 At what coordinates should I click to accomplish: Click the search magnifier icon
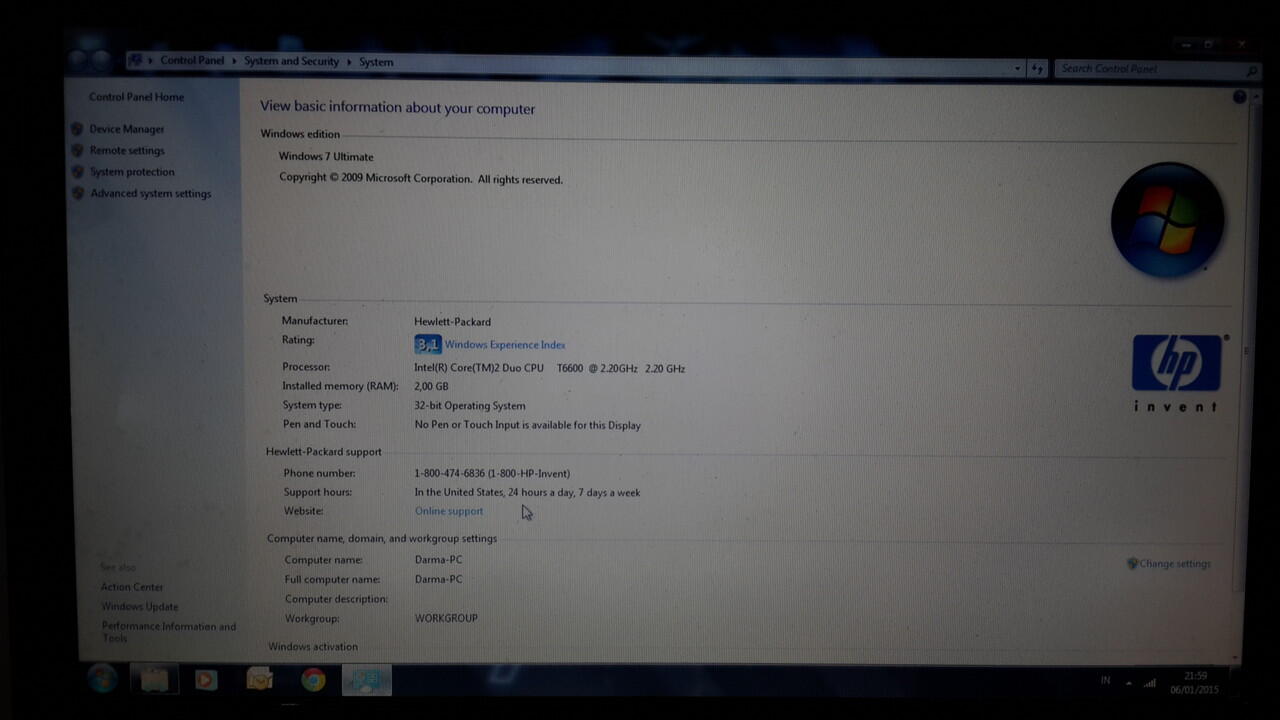(x=1251, y=71)
